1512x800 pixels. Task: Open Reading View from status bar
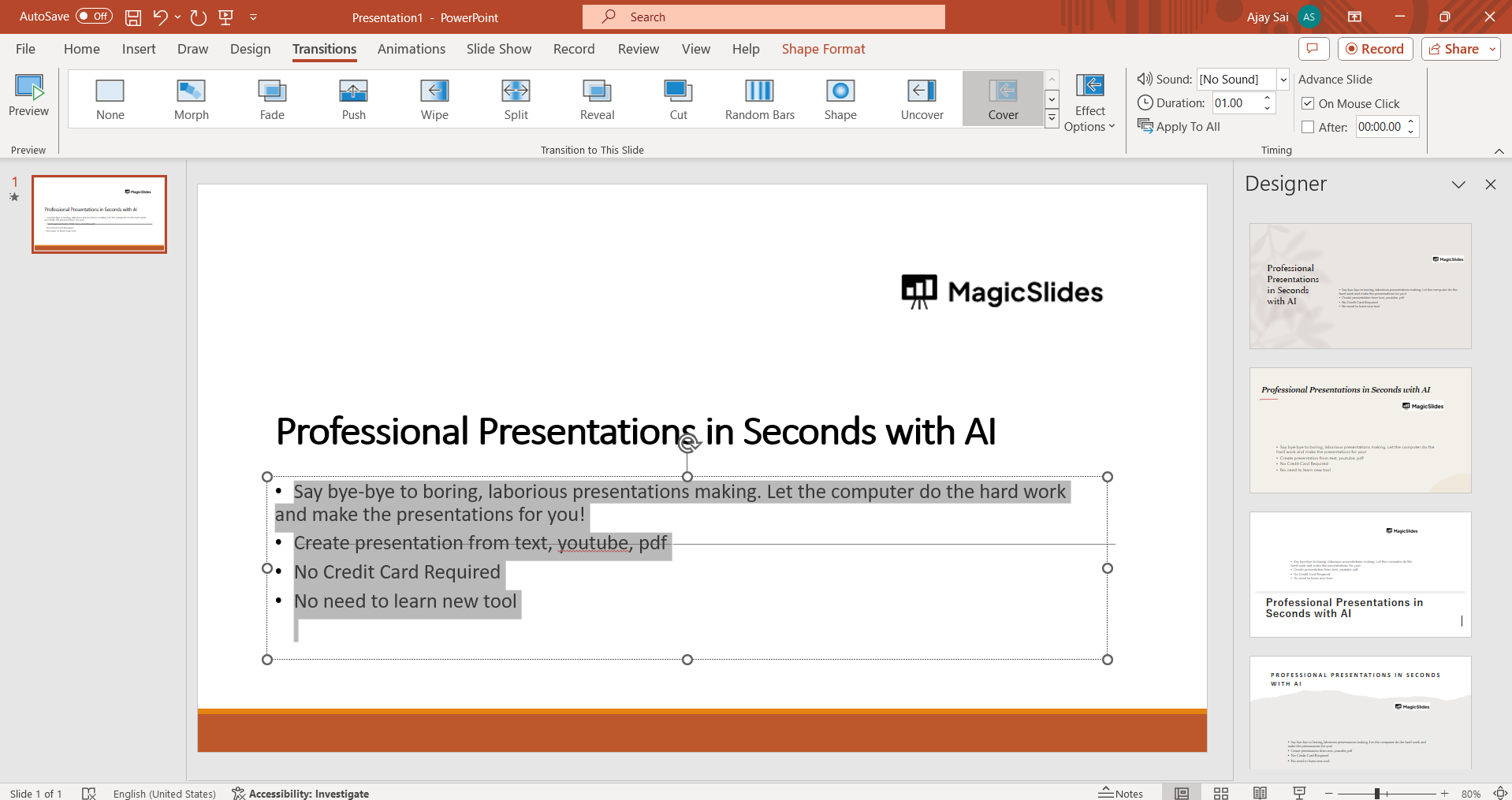(1260, 793)
